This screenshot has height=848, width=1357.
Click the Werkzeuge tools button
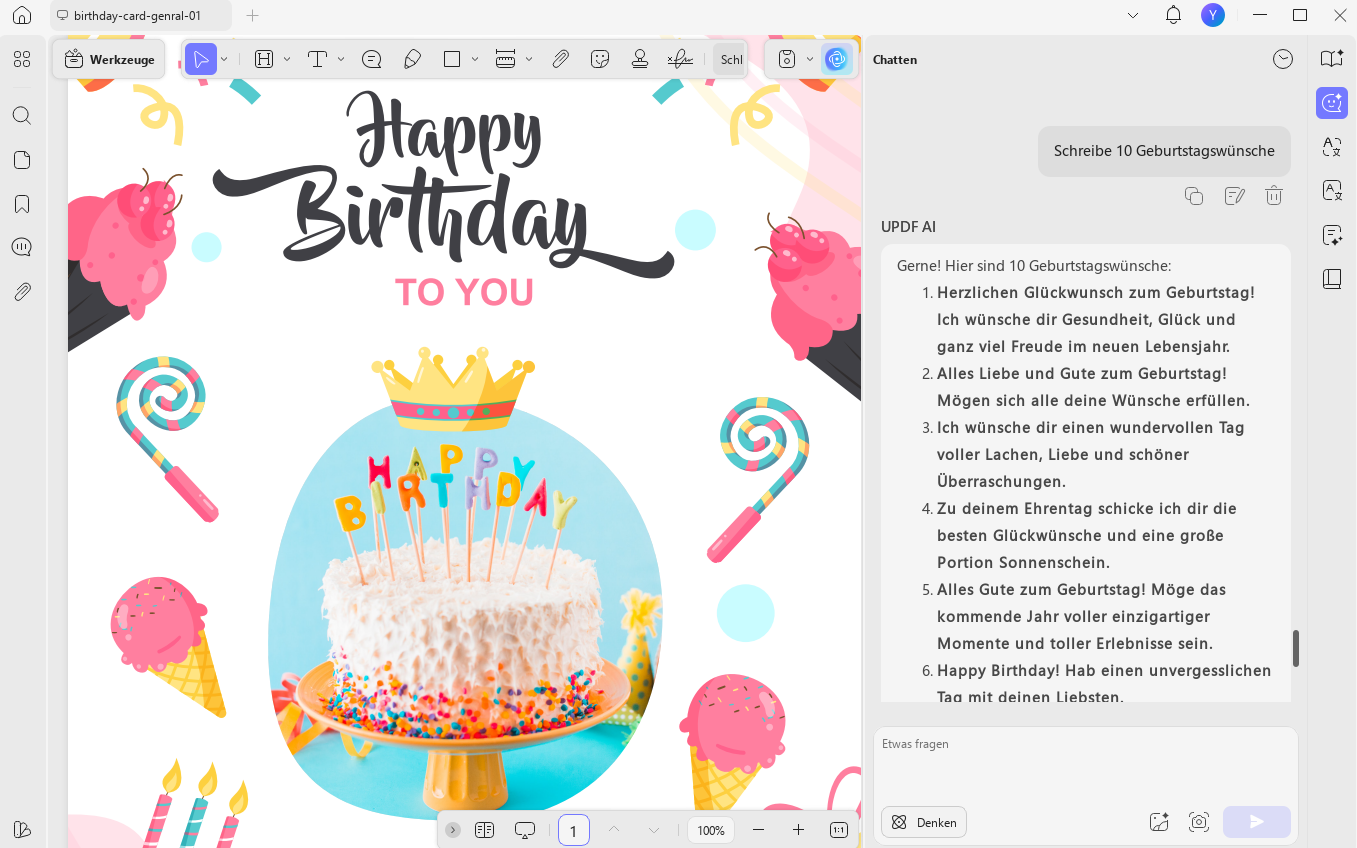pyautogui.click(x=110, y=60)
